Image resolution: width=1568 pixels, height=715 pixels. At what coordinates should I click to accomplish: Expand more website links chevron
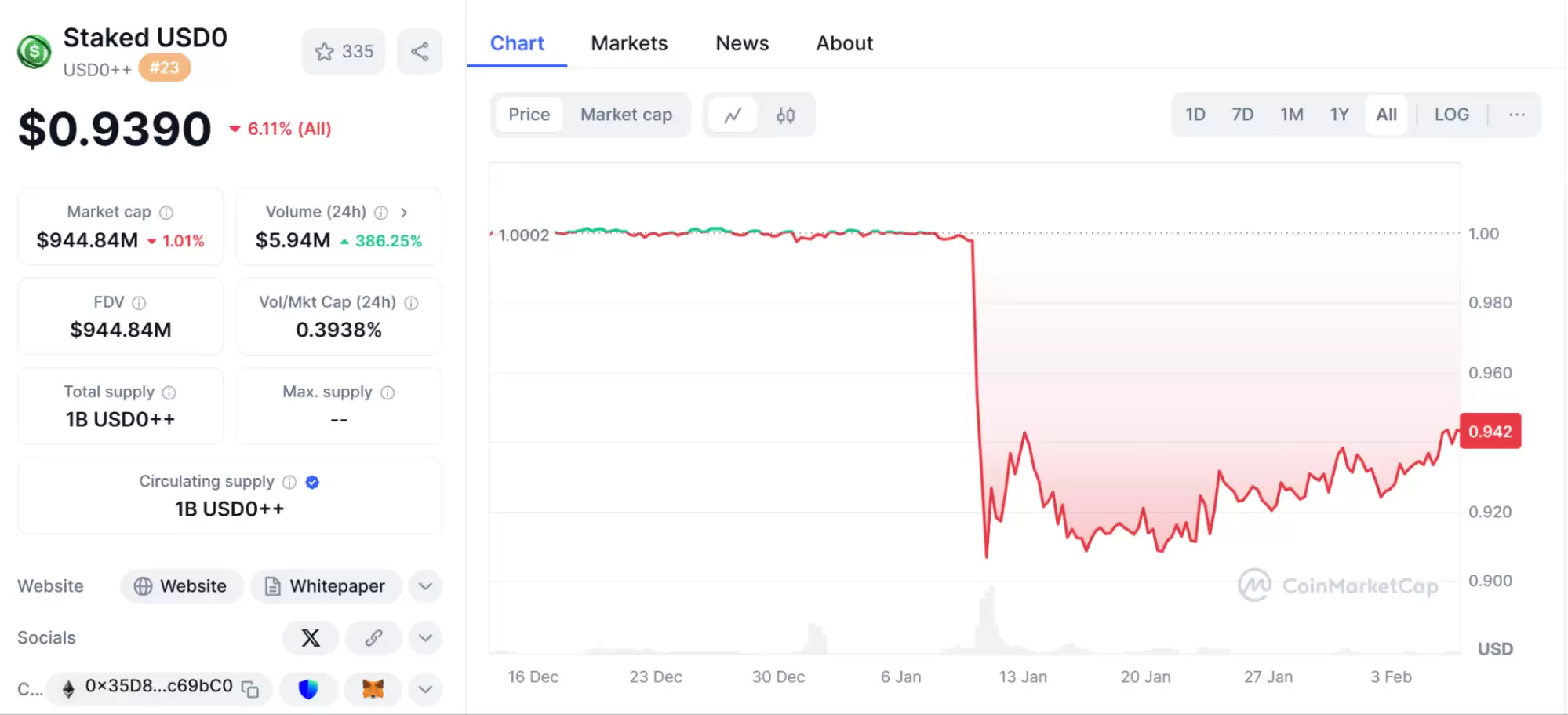click(x=425, y=586)
